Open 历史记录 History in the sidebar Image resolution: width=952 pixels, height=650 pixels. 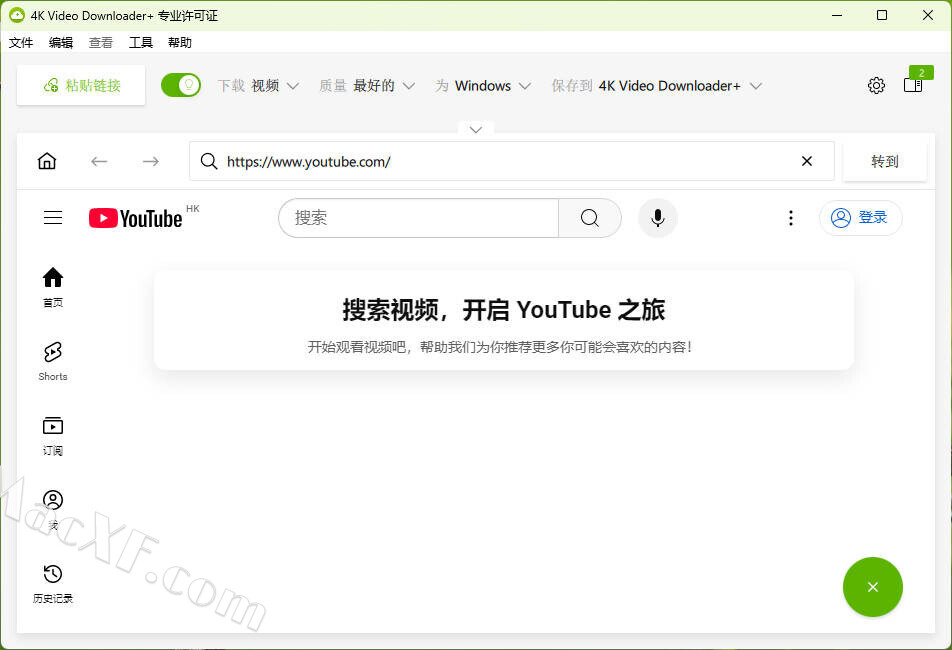[x=53, y=583]
